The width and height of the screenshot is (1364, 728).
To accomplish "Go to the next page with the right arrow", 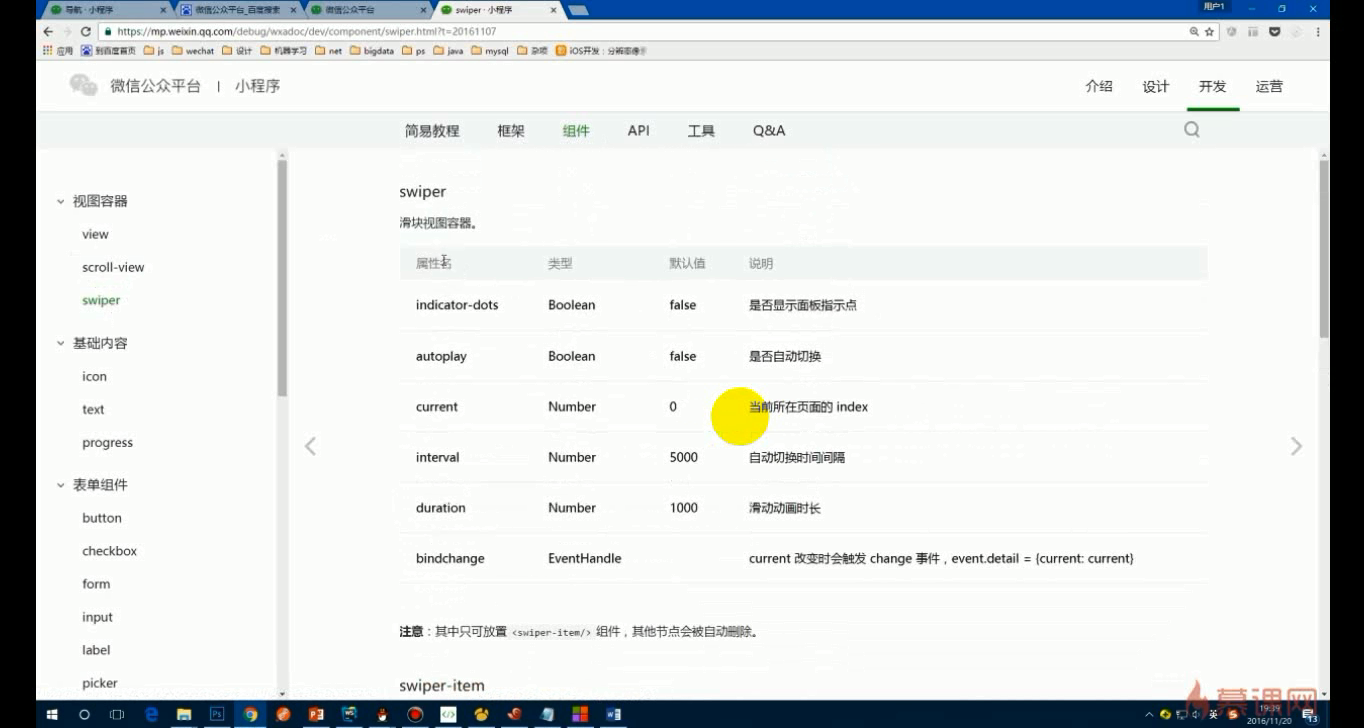I will (x=1296, y=446).
